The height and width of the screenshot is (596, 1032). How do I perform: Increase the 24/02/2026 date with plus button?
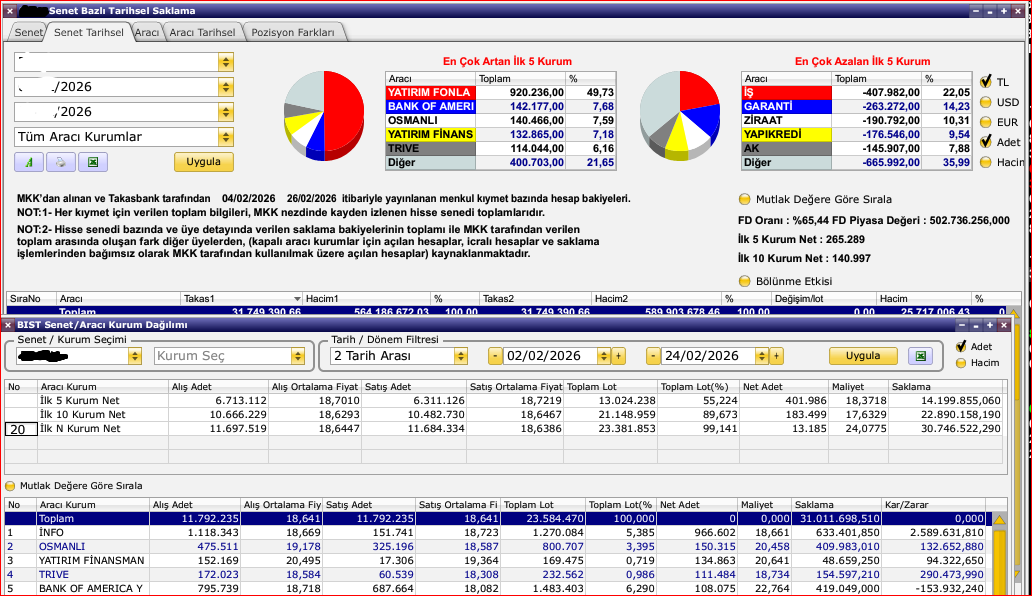pos(777,356)
